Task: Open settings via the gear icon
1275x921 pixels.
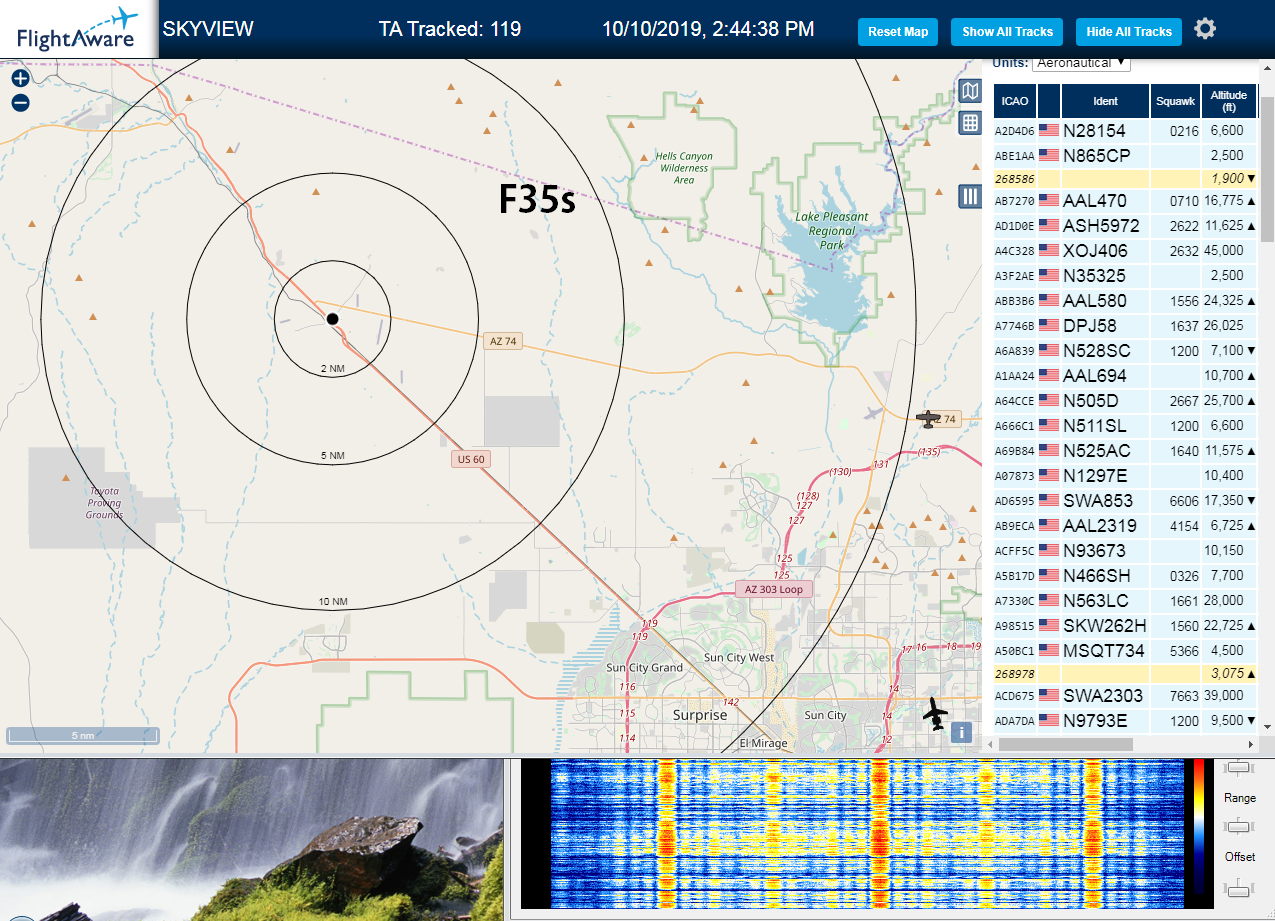Action: pyautogui.click(x=1205, y=29)
